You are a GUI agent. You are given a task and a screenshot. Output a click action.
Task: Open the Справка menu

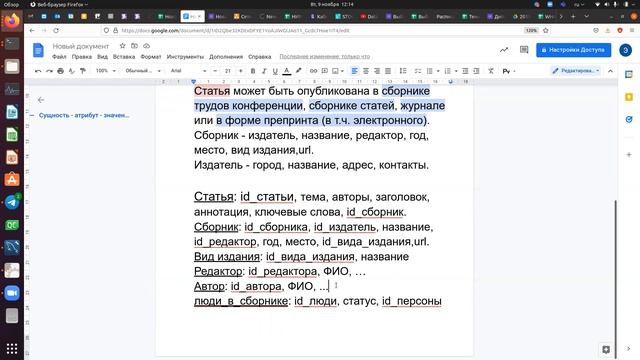pyautogui.click(x=260, y=57)
